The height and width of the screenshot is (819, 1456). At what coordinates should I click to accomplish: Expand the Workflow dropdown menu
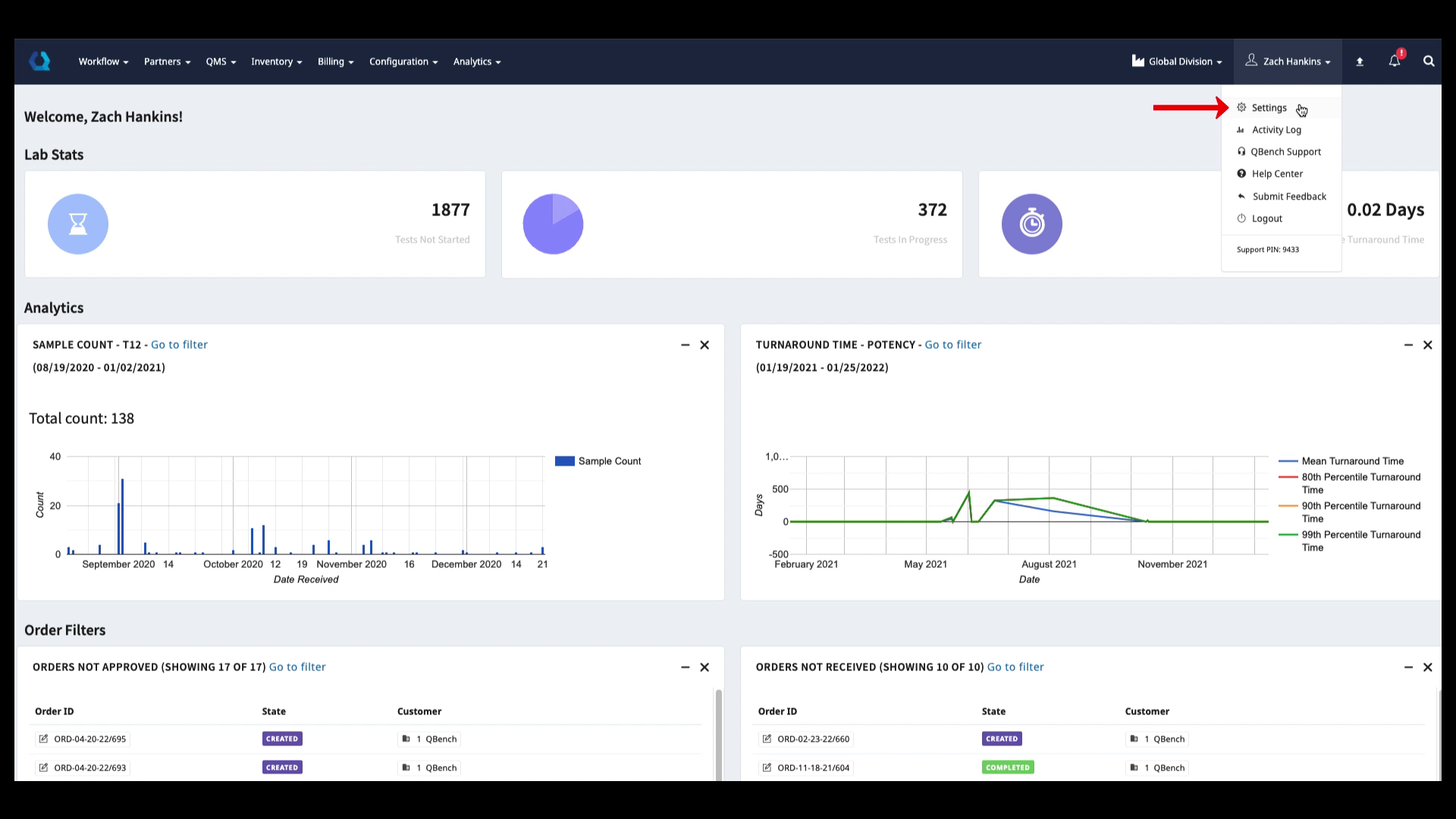point(103,61)
